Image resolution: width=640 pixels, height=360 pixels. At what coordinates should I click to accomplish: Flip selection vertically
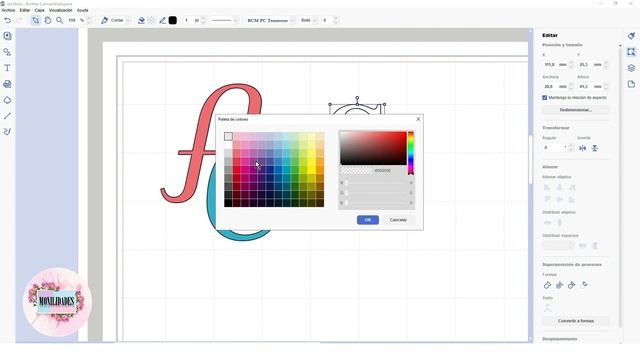coord(595,148)
